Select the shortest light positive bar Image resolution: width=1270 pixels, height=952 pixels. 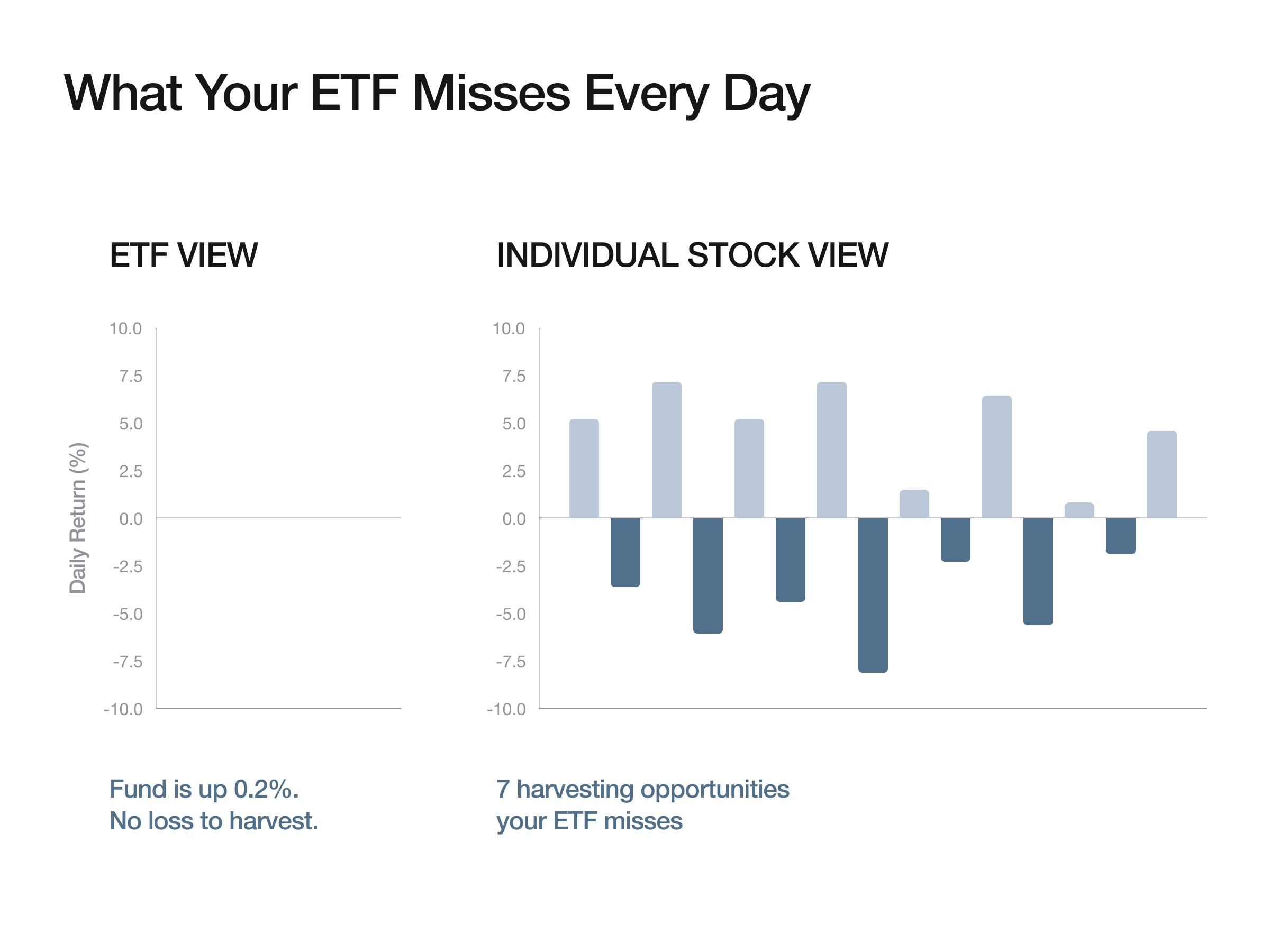coord(1079,510)
